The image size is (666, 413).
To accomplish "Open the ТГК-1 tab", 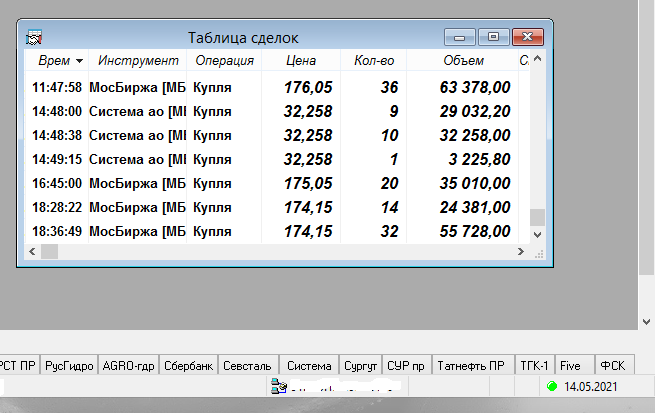I will pos(534,365).
